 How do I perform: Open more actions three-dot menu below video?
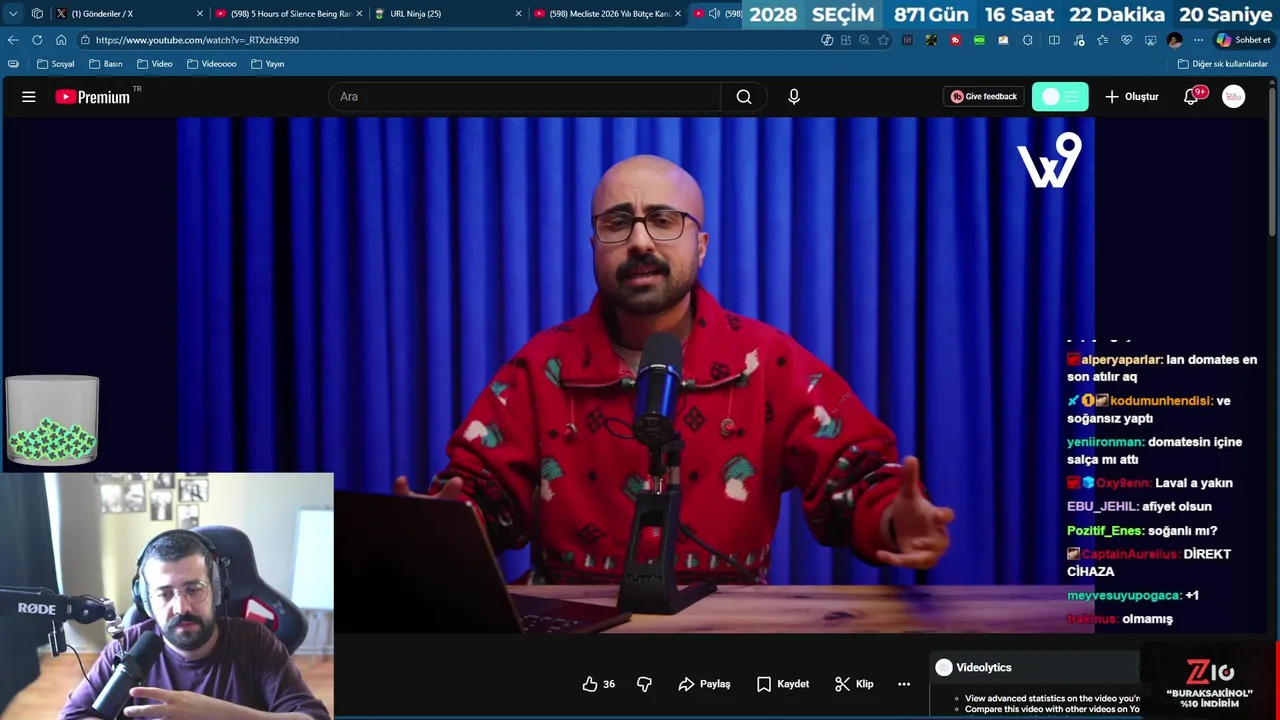(904, 684)
